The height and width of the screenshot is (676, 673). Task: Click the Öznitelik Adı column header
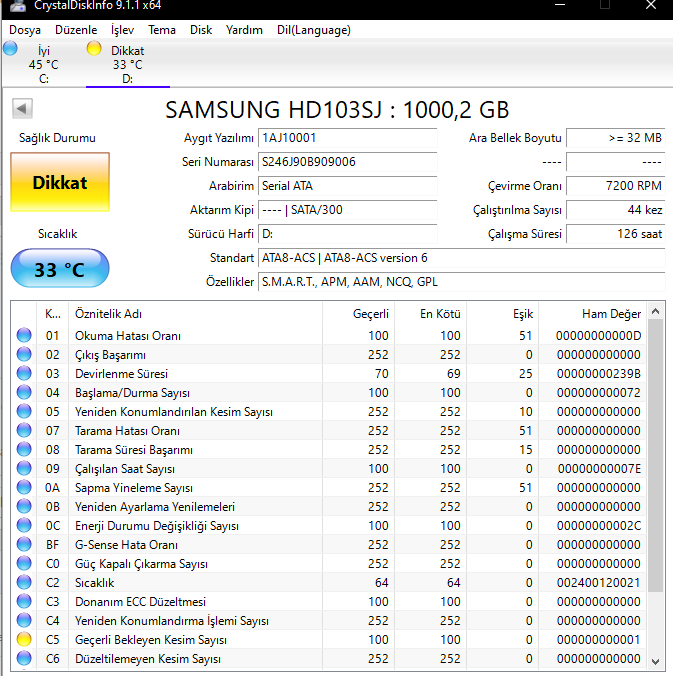[x=108, y=313]
